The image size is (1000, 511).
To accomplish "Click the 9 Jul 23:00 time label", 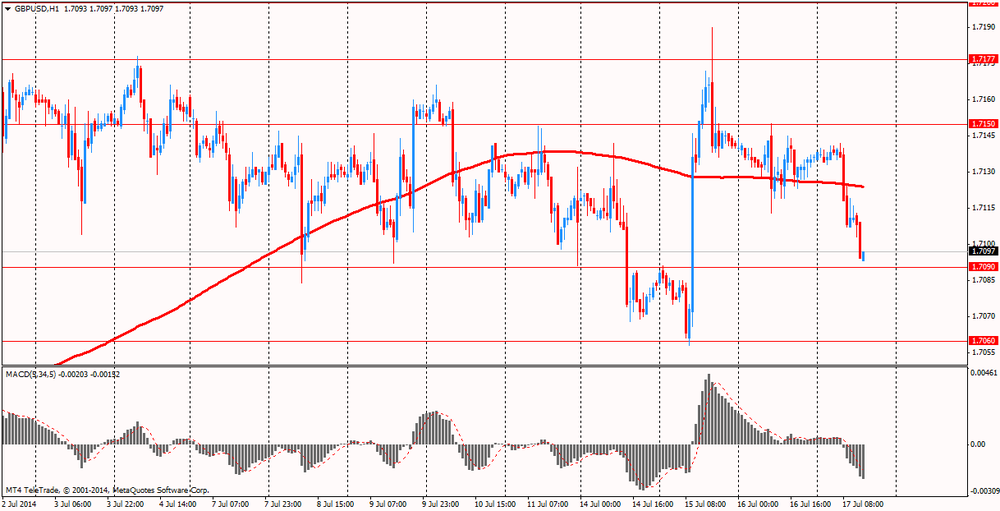I will (x=442, y=504).
